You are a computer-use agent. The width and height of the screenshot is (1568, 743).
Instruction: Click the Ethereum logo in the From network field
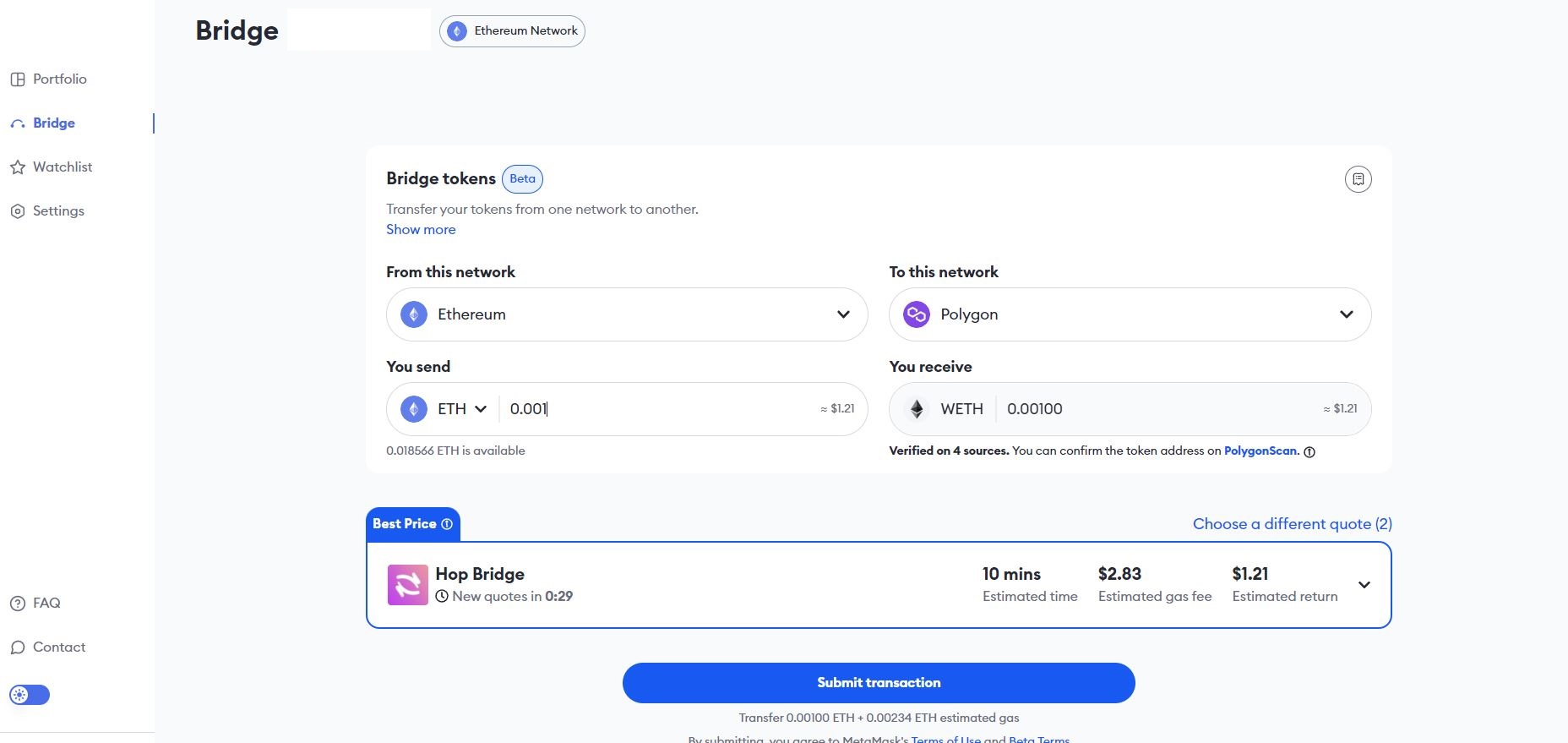click(x=414, y=314)
